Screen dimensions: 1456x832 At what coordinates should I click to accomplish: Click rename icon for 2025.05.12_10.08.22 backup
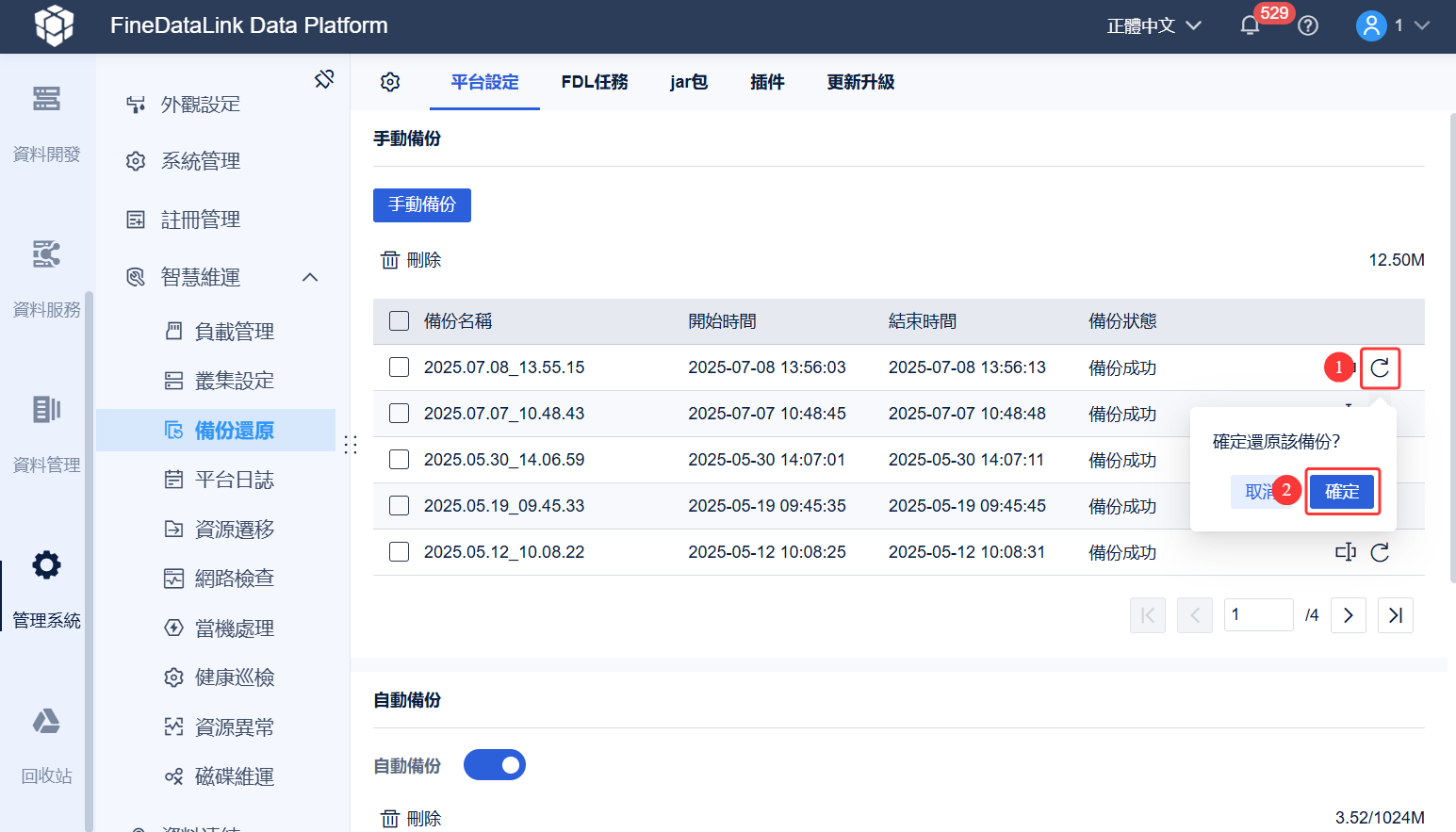click(1346, 552)
